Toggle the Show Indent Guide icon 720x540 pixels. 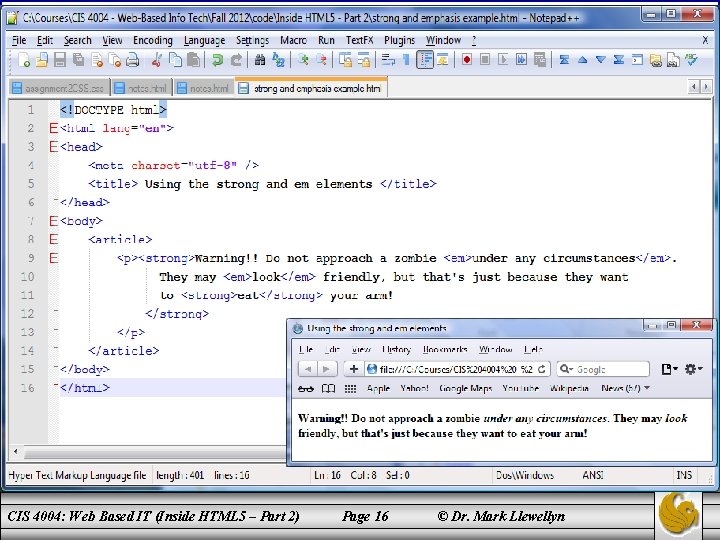[x=425, y=60]
